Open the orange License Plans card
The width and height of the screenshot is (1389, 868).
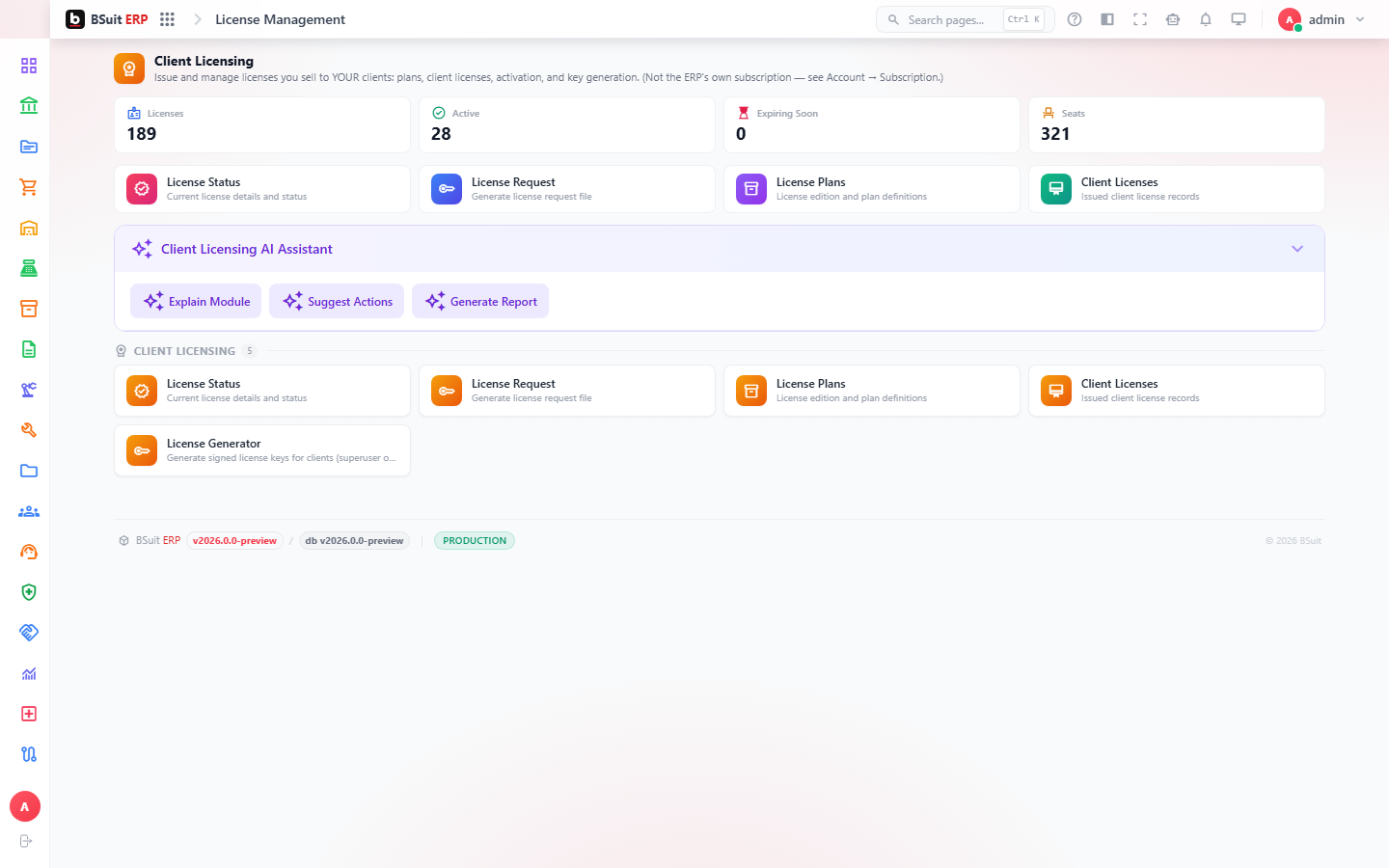click(x=872, y=391)
